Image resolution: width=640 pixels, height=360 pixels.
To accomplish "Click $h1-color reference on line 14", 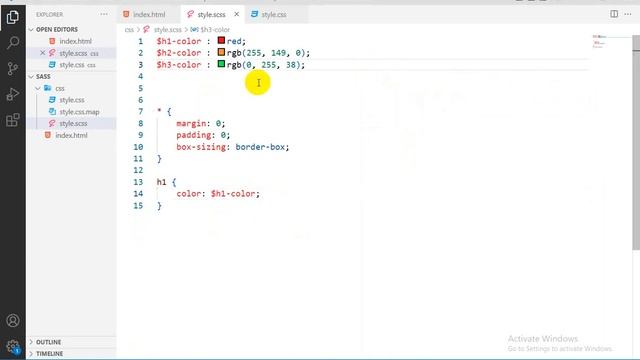I will click(233, 194).
